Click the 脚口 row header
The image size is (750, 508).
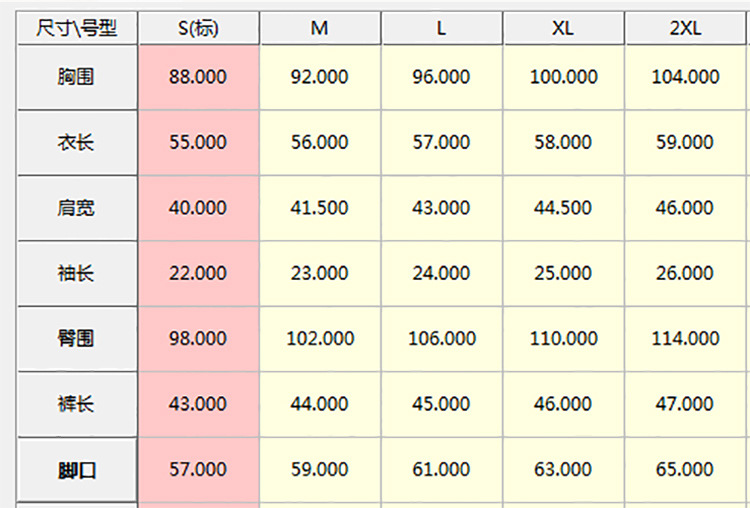(x=77, y=469)
